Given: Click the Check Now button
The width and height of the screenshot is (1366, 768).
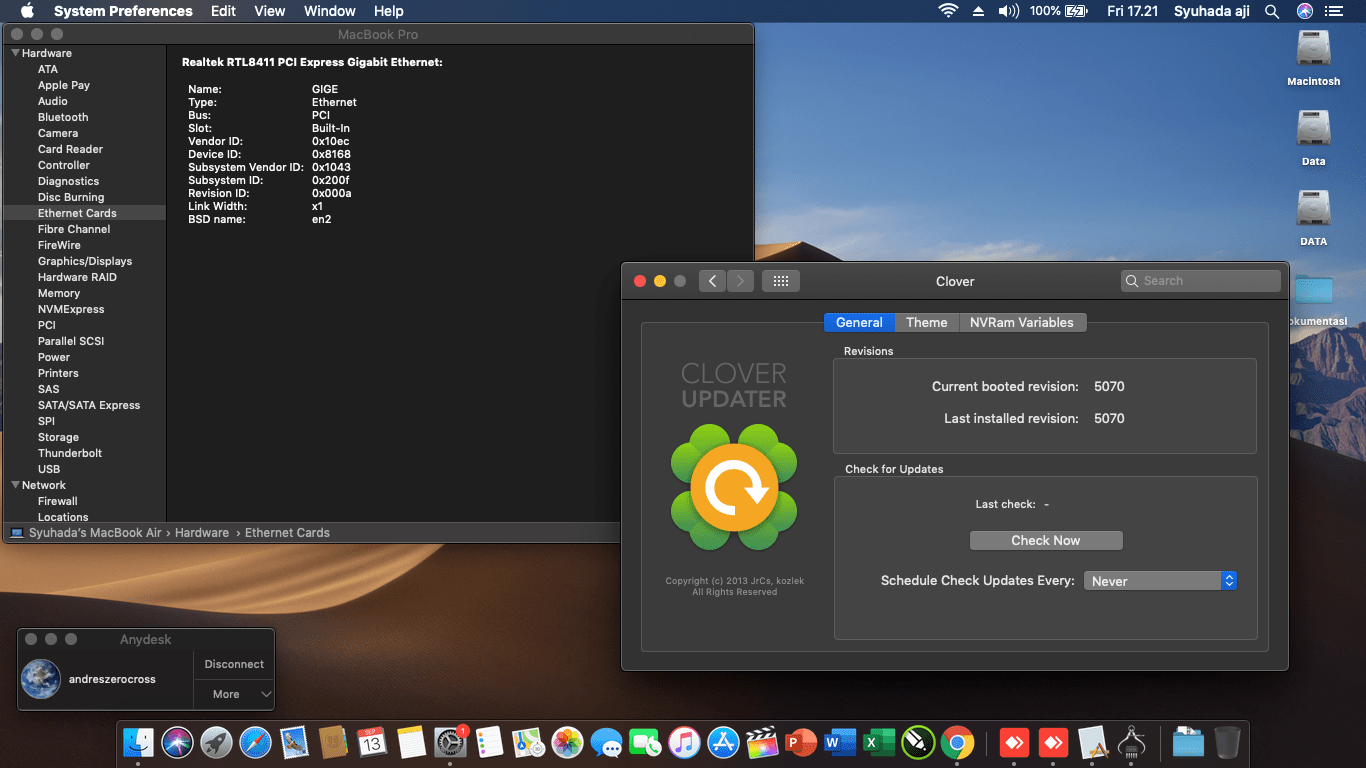Looking at the screenshot, I should pyautogui.click(x=1046, y=540).
